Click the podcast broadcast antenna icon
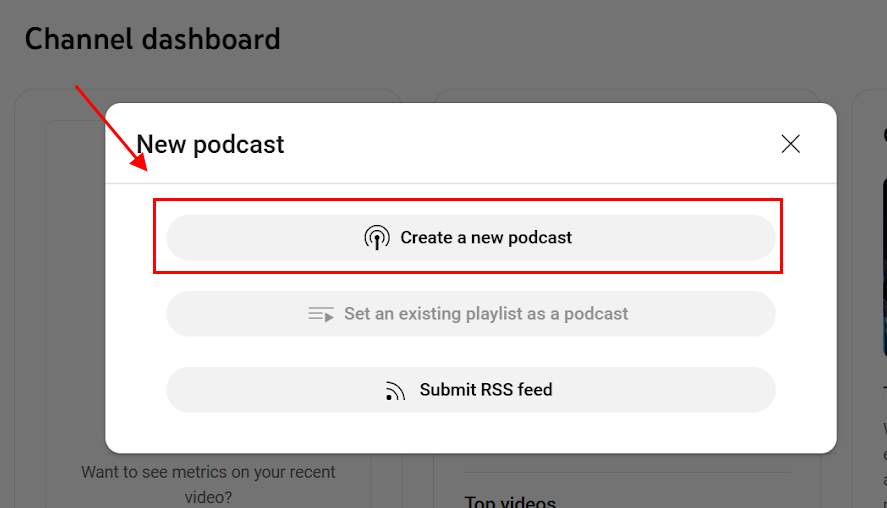Image resolution: width=887 pixels, height=508 pixels. point(377,238)
